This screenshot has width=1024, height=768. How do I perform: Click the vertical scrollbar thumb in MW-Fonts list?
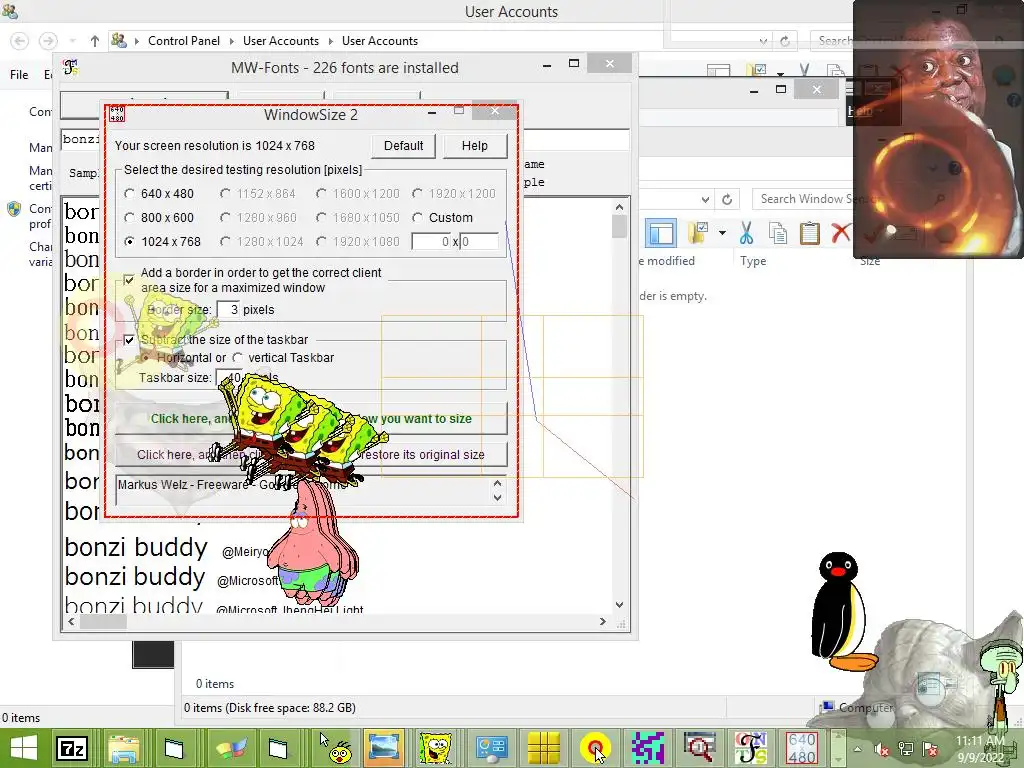(x=619, y=227)
